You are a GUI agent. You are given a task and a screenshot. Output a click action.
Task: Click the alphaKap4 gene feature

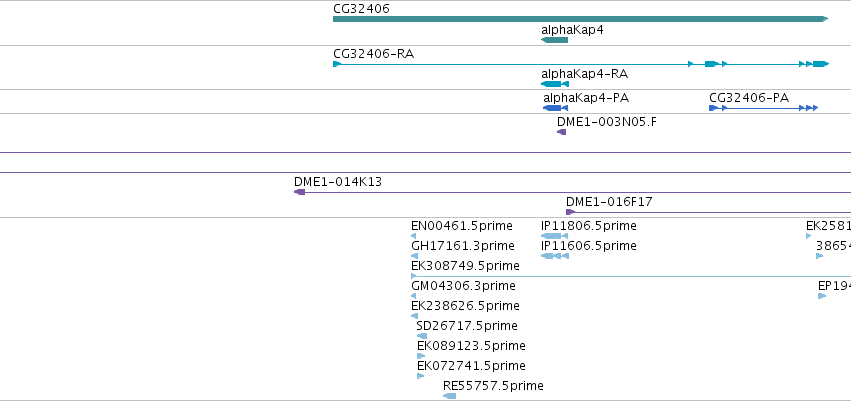tap(554, 40)
